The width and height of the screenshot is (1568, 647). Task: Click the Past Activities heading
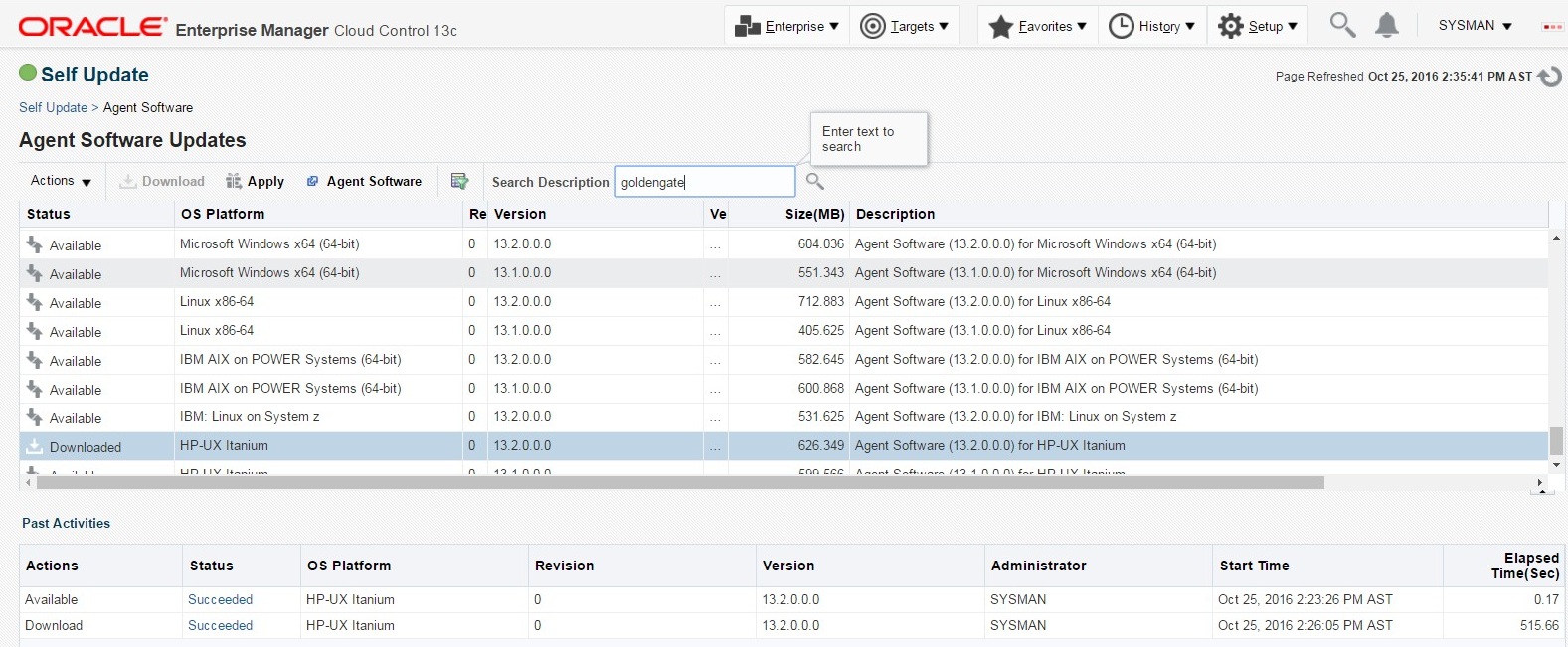point(66,523)
